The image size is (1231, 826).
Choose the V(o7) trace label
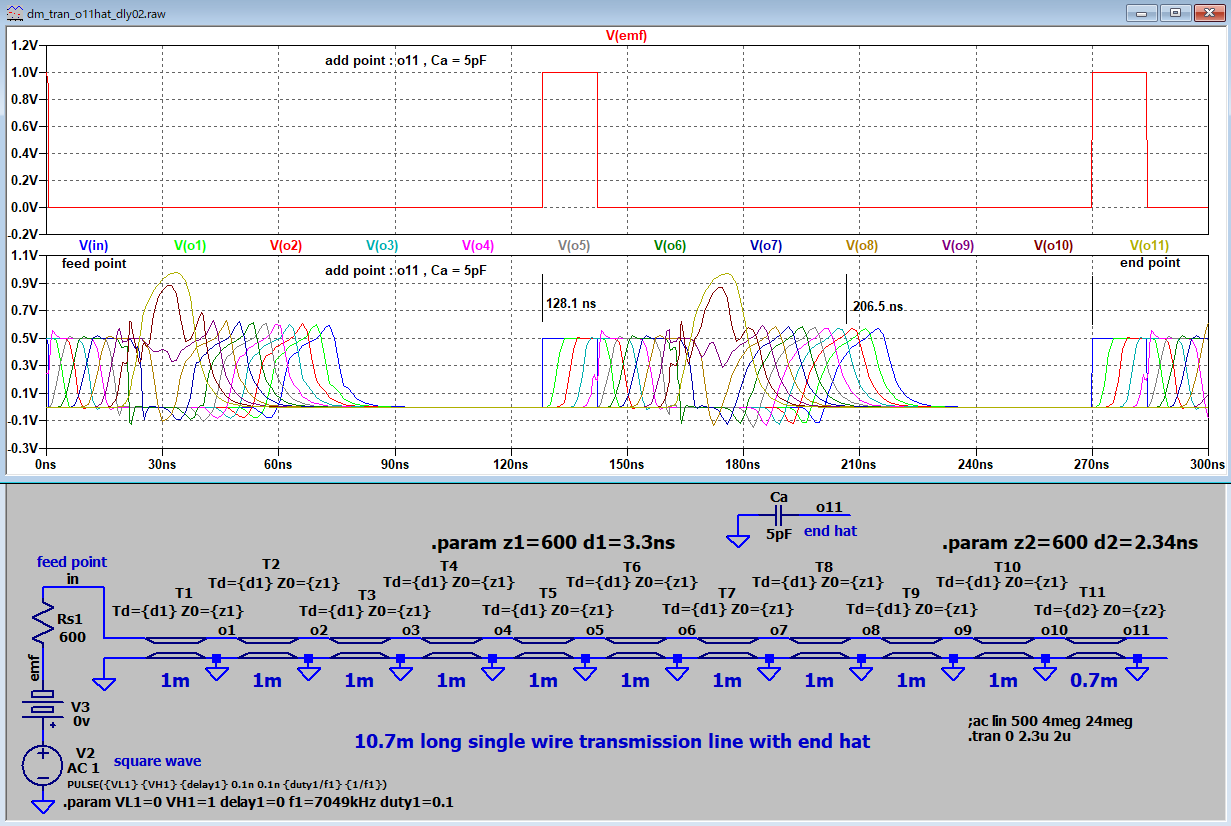[766, 246]
